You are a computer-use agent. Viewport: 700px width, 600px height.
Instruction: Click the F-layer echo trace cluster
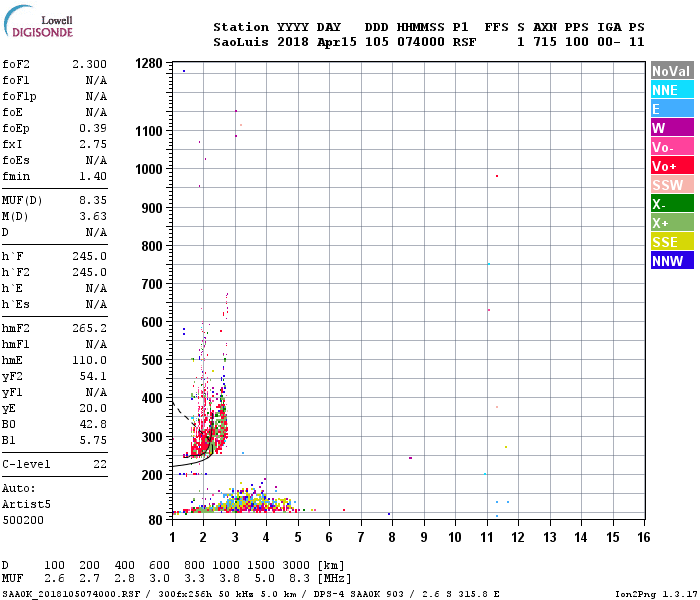click(209, 429)
